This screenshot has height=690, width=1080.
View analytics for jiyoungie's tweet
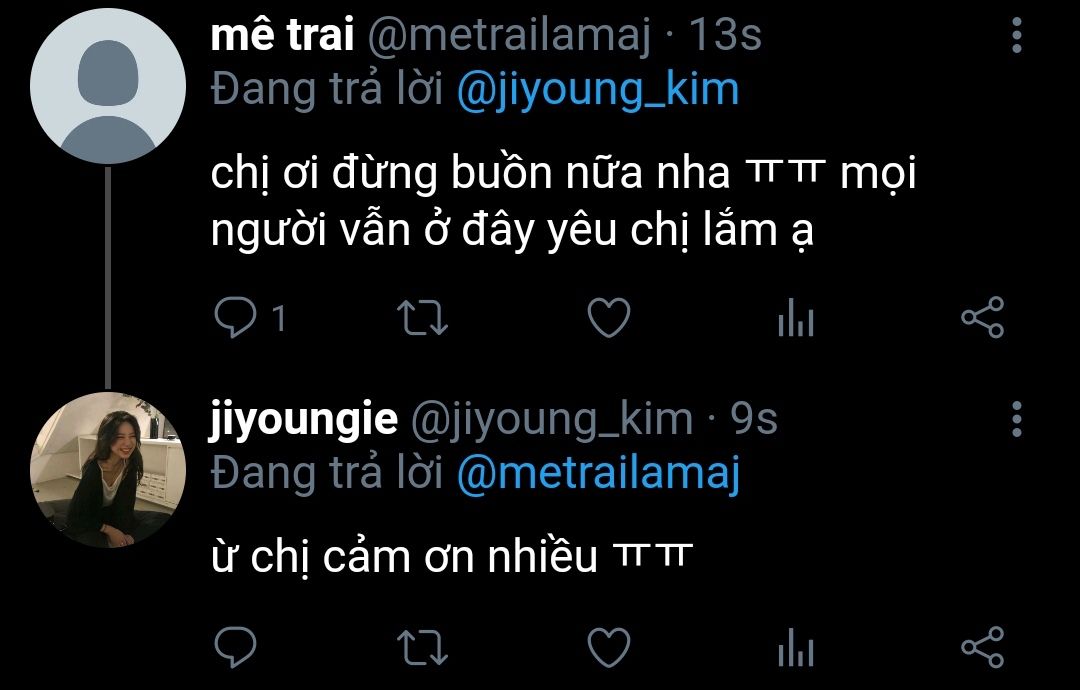[796, 647]
